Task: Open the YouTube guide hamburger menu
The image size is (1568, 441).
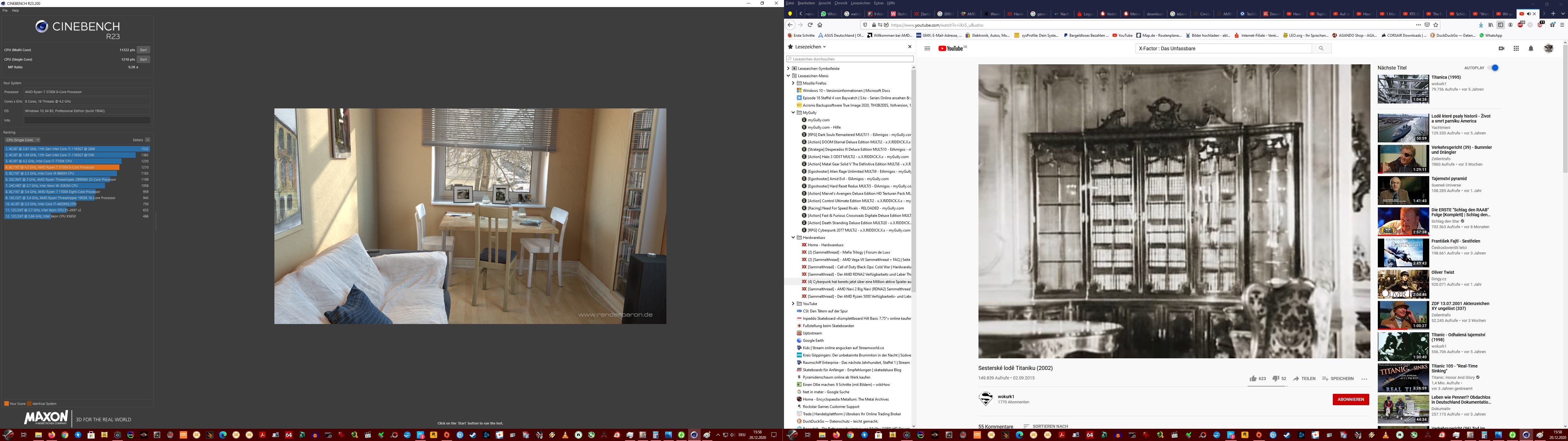Action: (927, 48)
